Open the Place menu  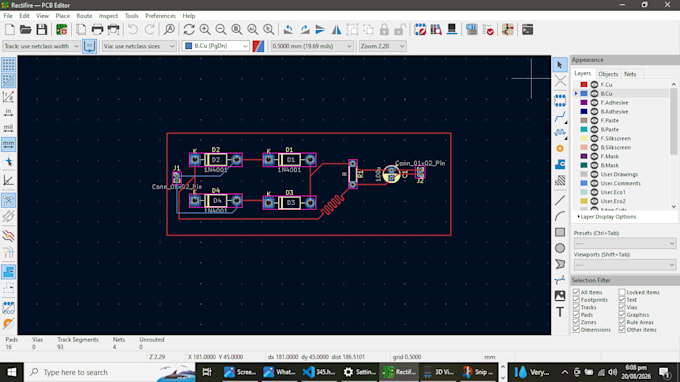click(x=62, y=16)
